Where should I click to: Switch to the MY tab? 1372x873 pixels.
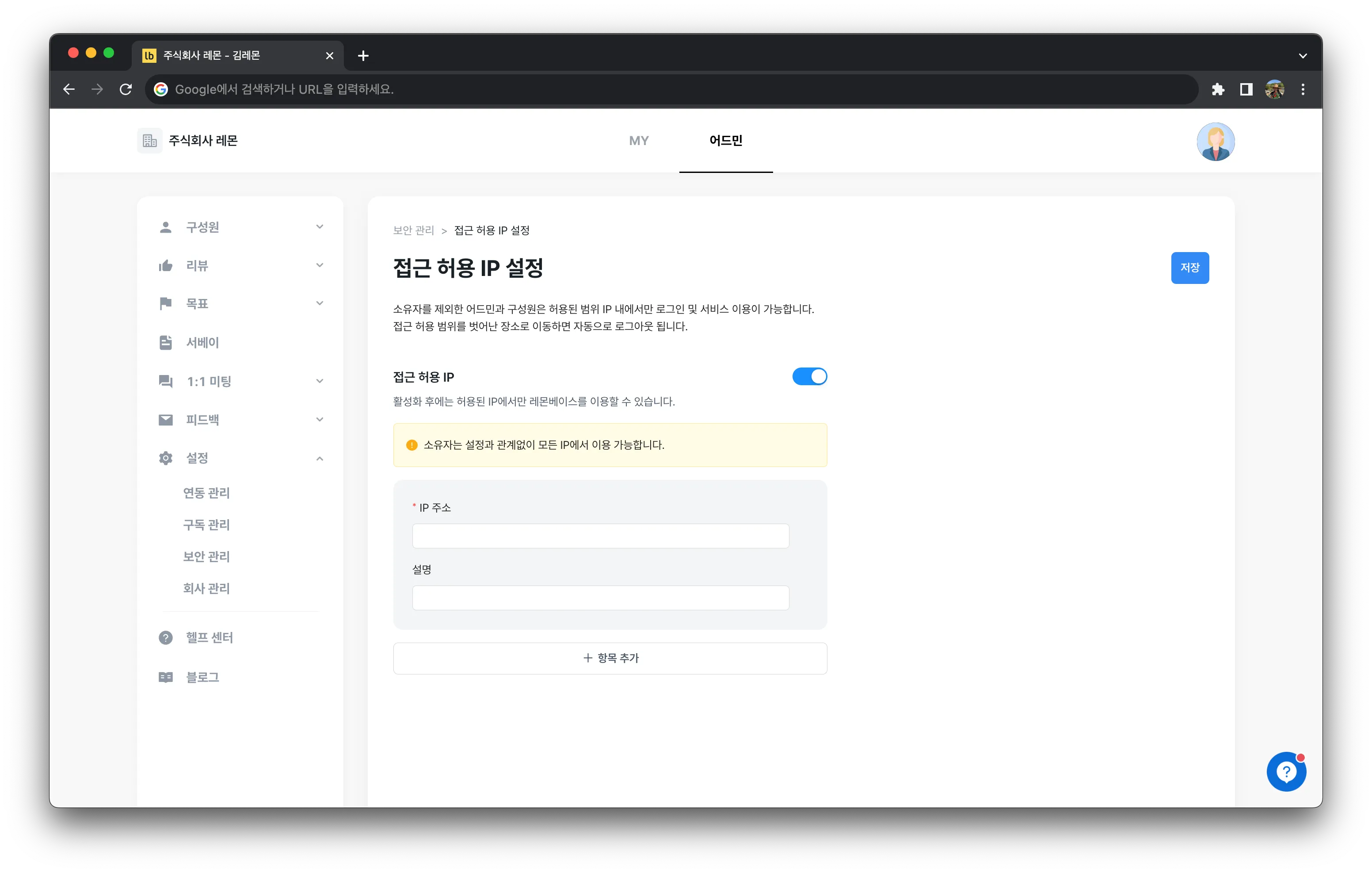tap(638, 140)
